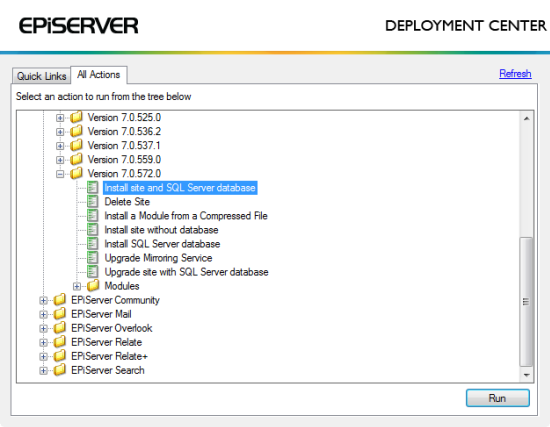Click the EPiServer Overlook folder icon
Screen dimensions: 550x427
pyautogui.click(x=60, y=327)
